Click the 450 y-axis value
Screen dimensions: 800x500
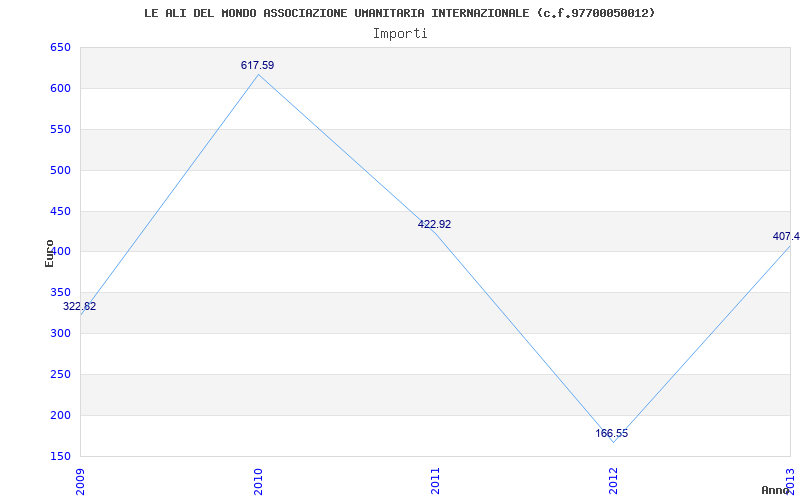pyautogui.click(x=60, y=211)
